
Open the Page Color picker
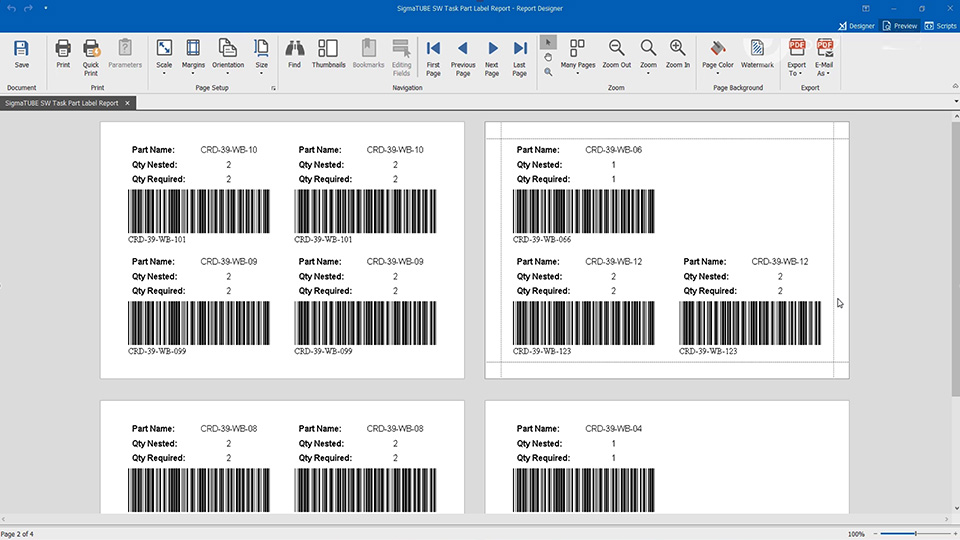[718, 54]
